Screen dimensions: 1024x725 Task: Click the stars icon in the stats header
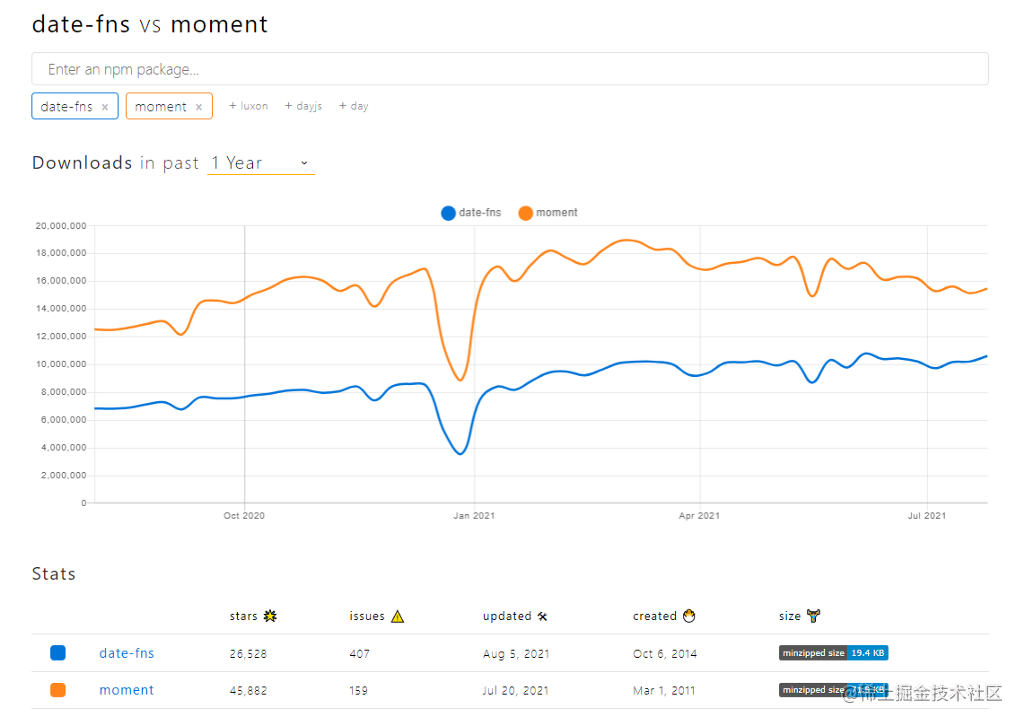270,616
